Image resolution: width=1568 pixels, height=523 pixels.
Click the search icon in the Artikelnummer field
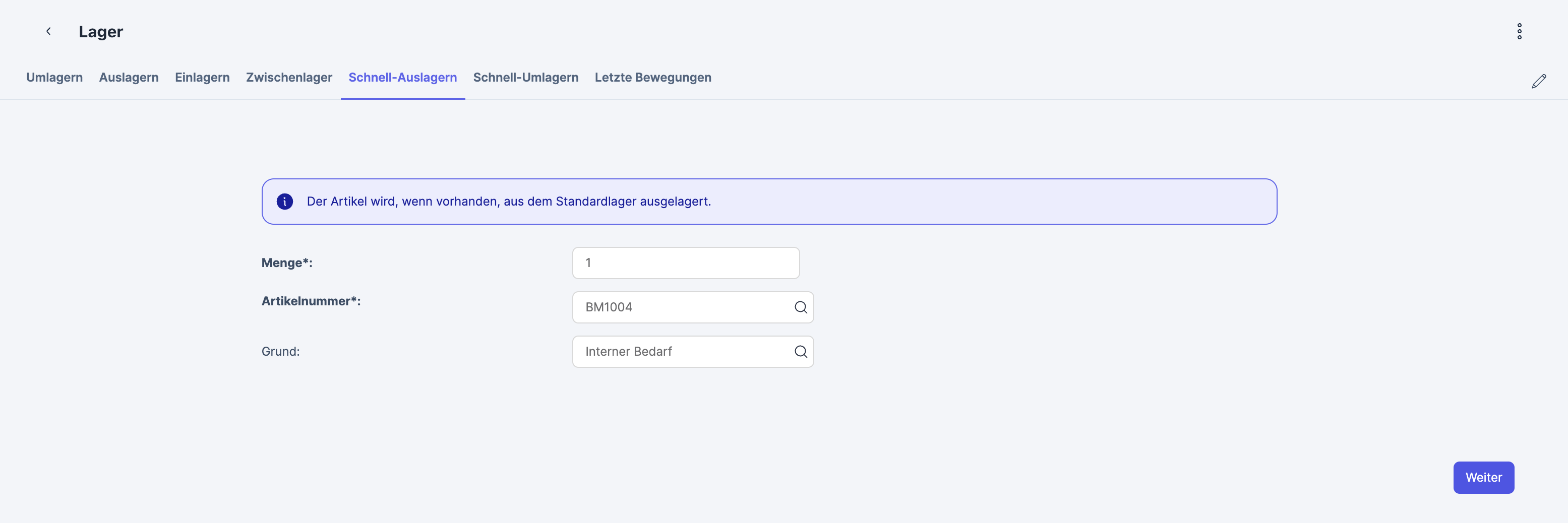801,307
